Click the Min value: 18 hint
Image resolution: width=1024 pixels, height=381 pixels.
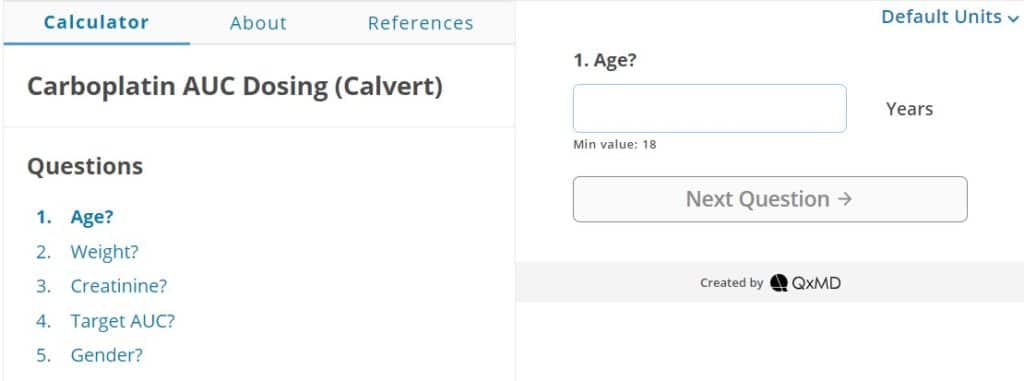coord(615,144)
